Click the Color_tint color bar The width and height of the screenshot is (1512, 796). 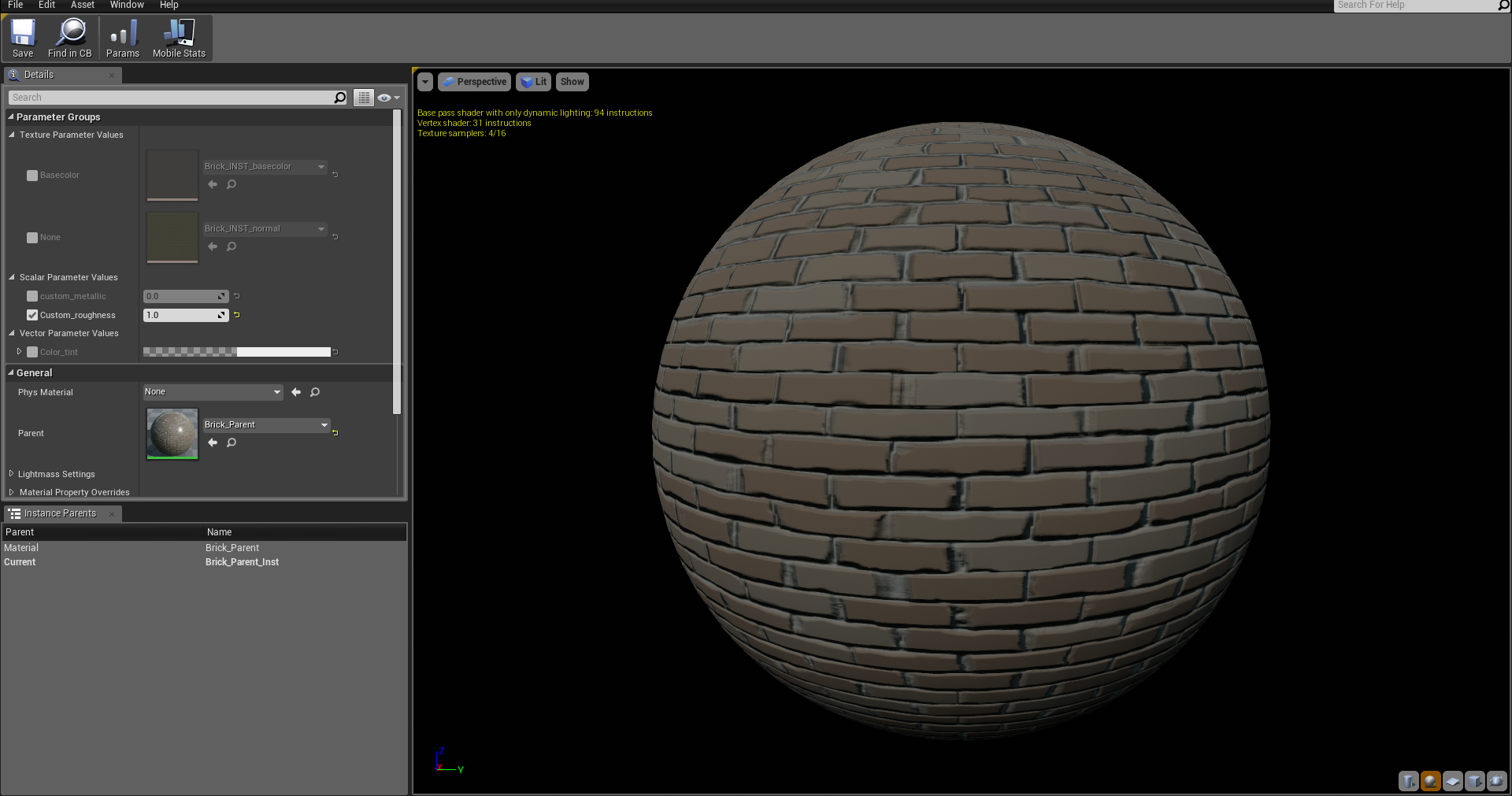click(x=236, y=352)
